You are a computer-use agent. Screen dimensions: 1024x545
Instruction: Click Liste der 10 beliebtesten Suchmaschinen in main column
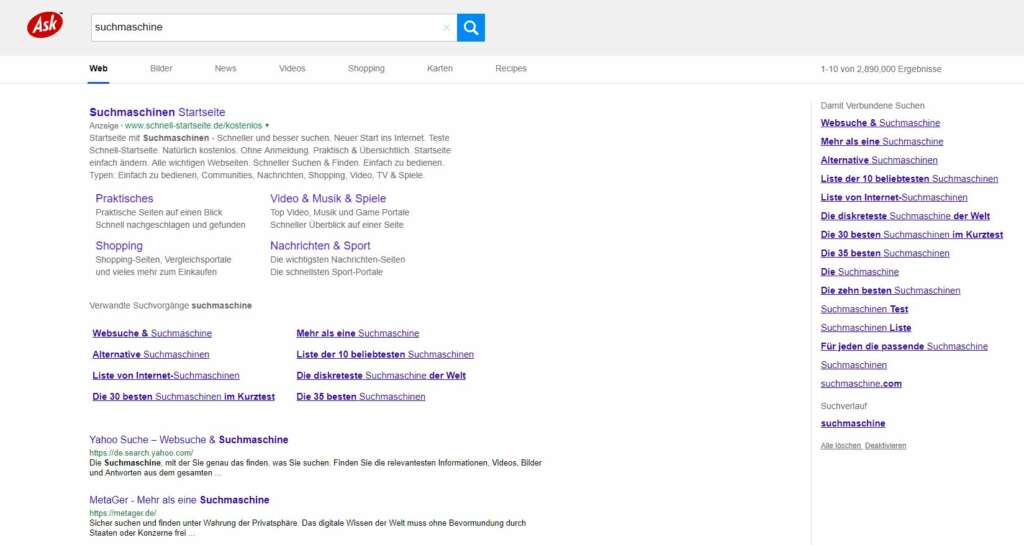[x=385, y=354]
